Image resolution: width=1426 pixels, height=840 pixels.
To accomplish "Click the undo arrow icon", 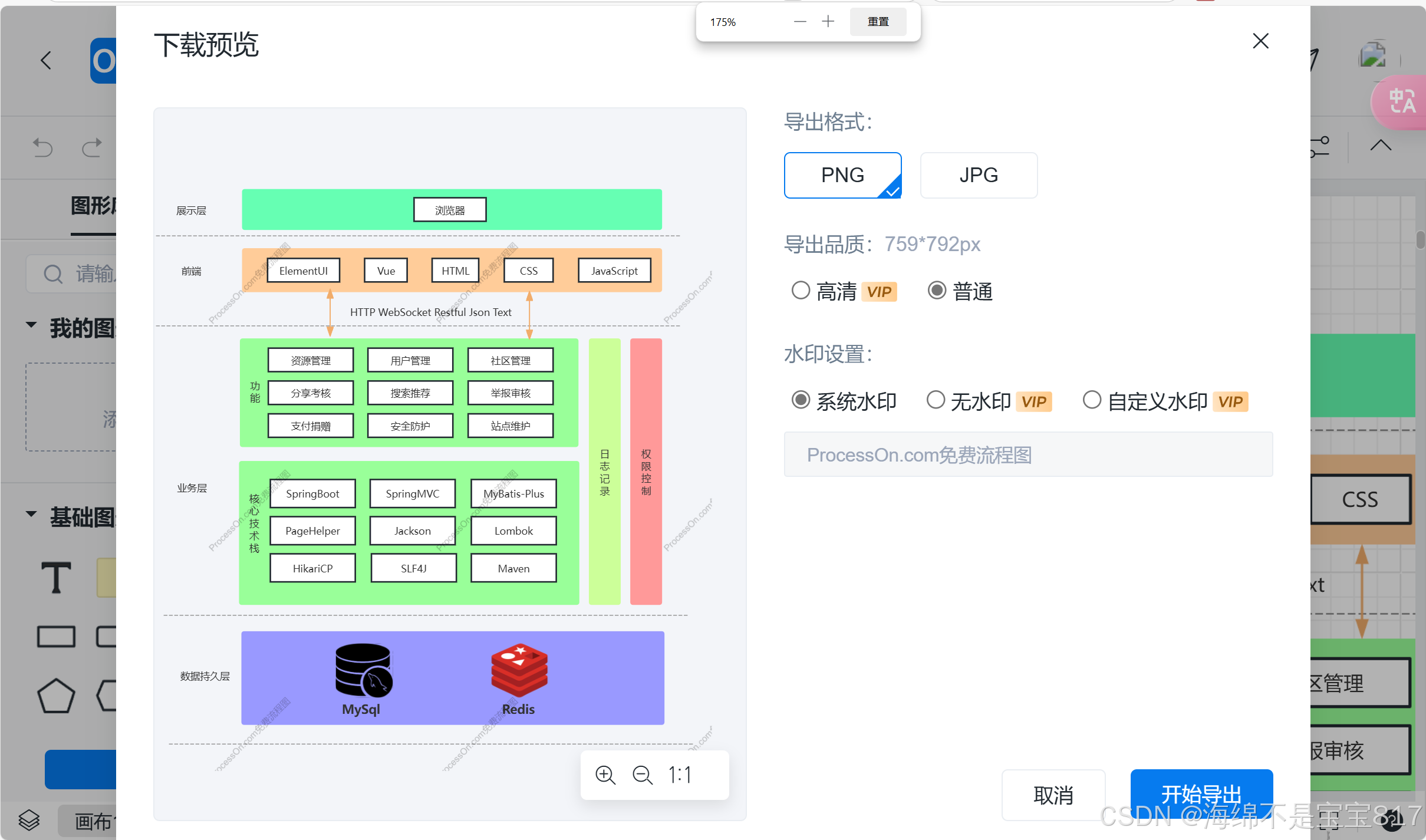I will (42, 147).
